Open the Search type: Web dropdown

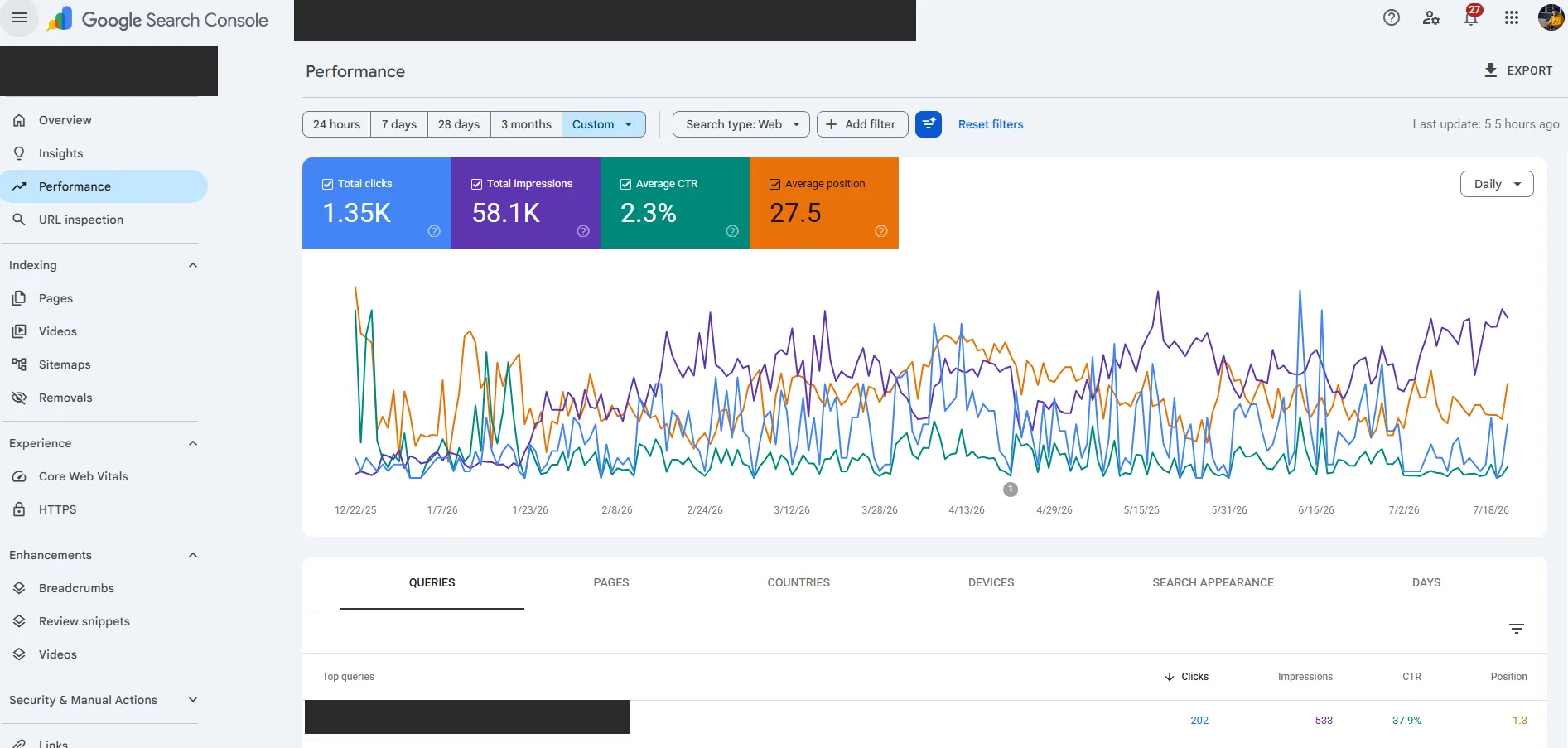741,124
